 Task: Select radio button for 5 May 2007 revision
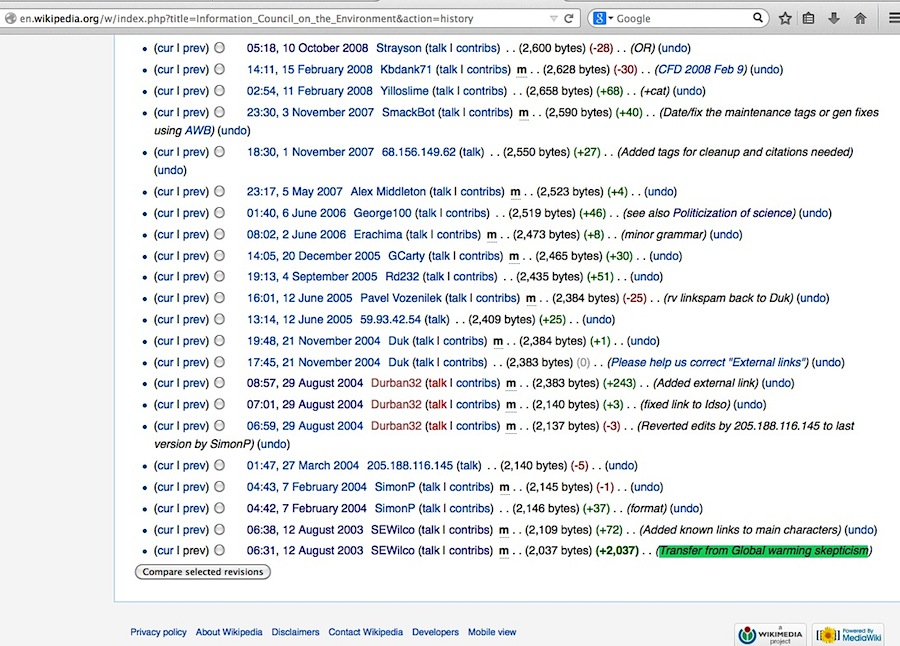pyautogui.click(x=219, y=191)
